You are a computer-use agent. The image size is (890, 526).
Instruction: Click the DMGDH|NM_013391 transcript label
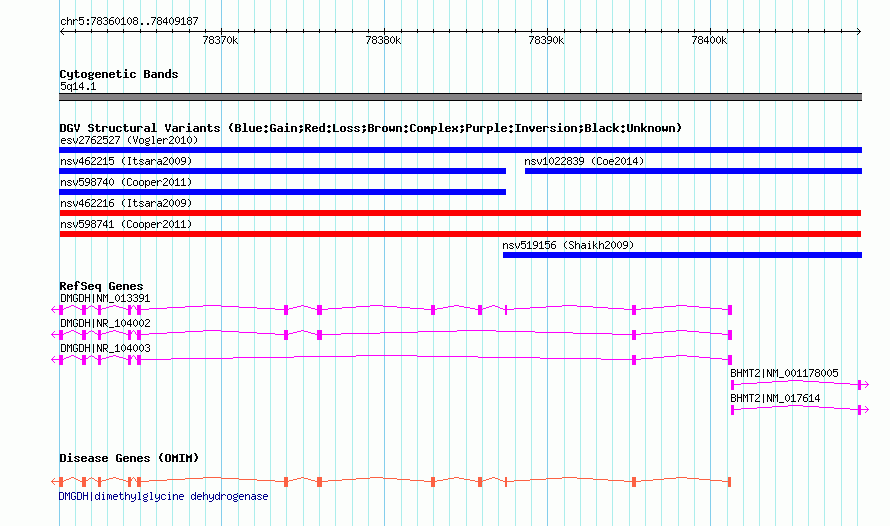(105, 298)
